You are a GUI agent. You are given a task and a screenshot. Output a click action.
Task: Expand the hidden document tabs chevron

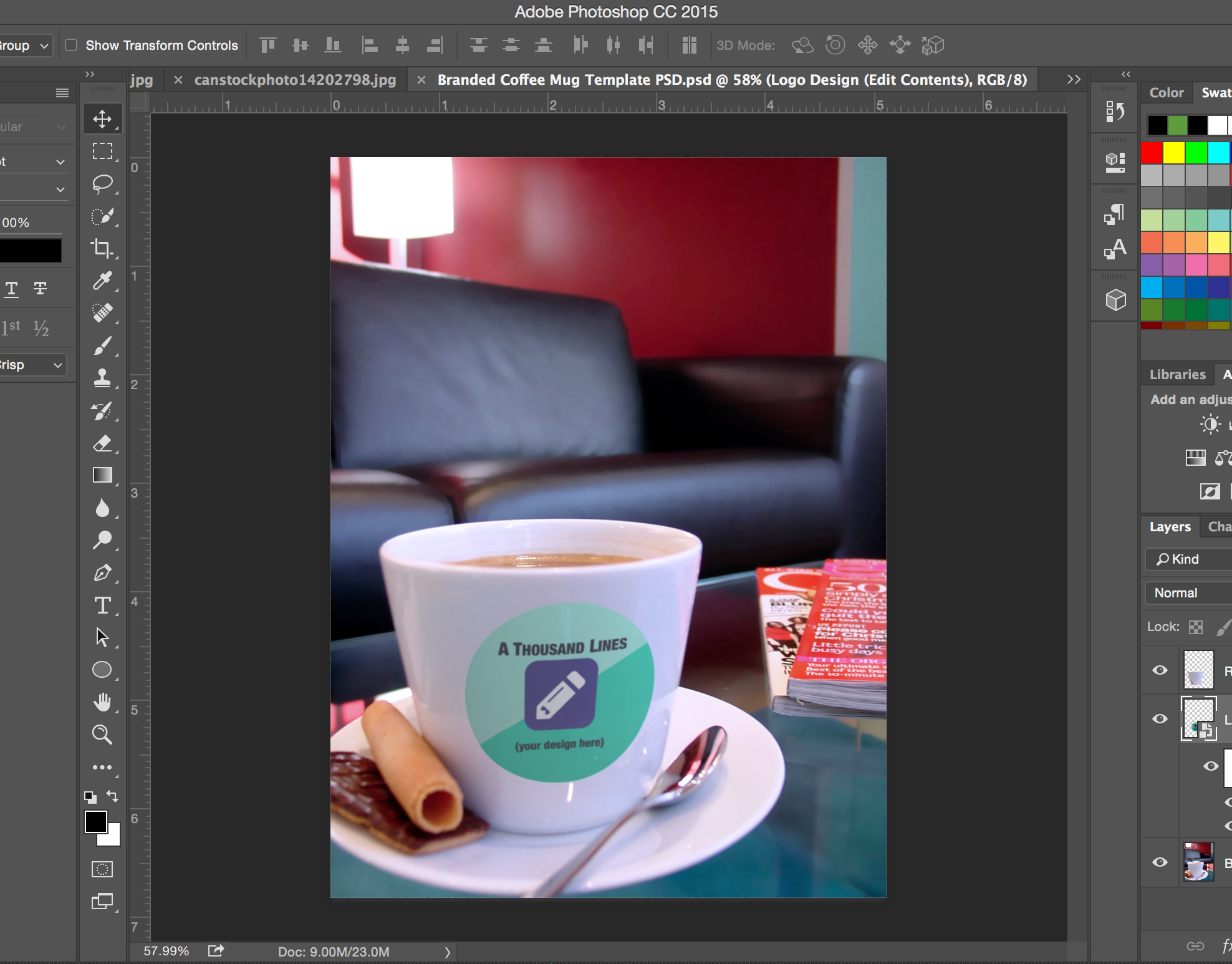tap(1073, 79)
